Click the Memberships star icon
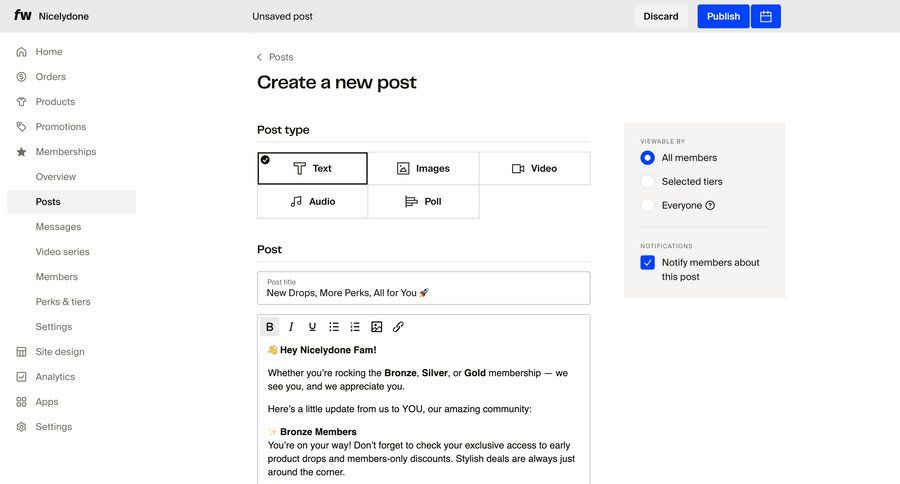This screenshot has height=484, width=900. click(x=21, y=152)
